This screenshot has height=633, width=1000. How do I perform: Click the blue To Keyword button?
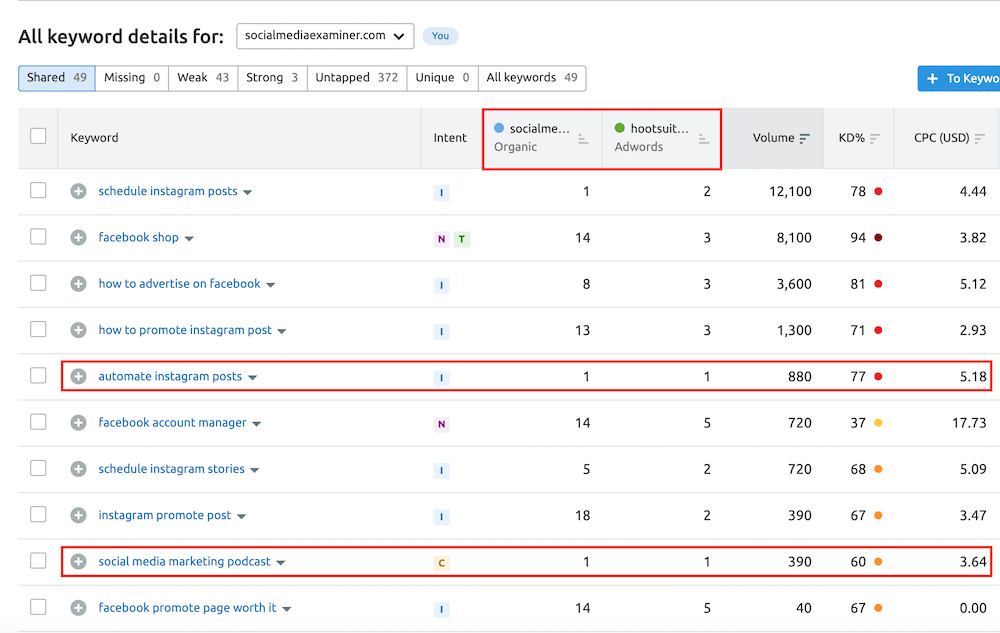pos(958,79)
